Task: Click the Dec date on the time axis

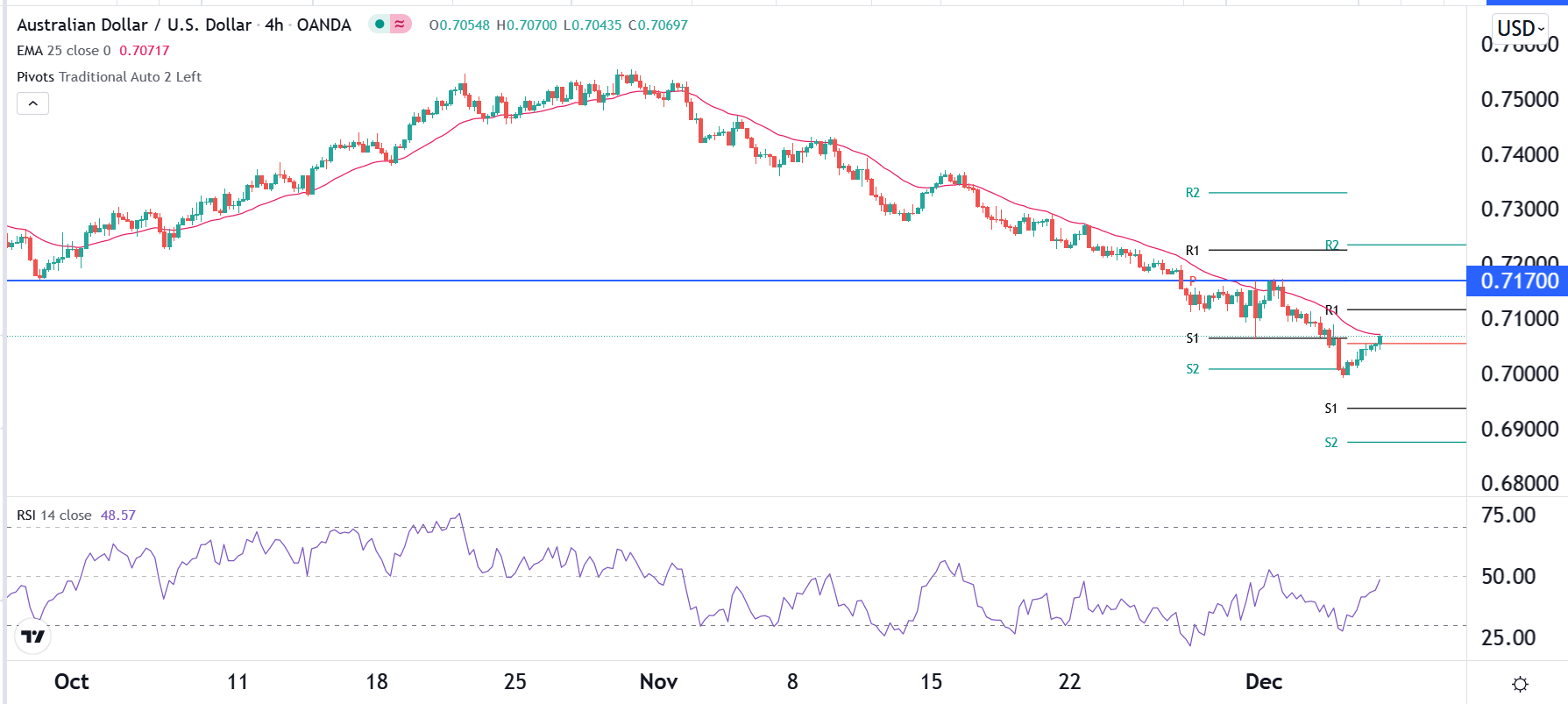Action: click(1264, 682)
